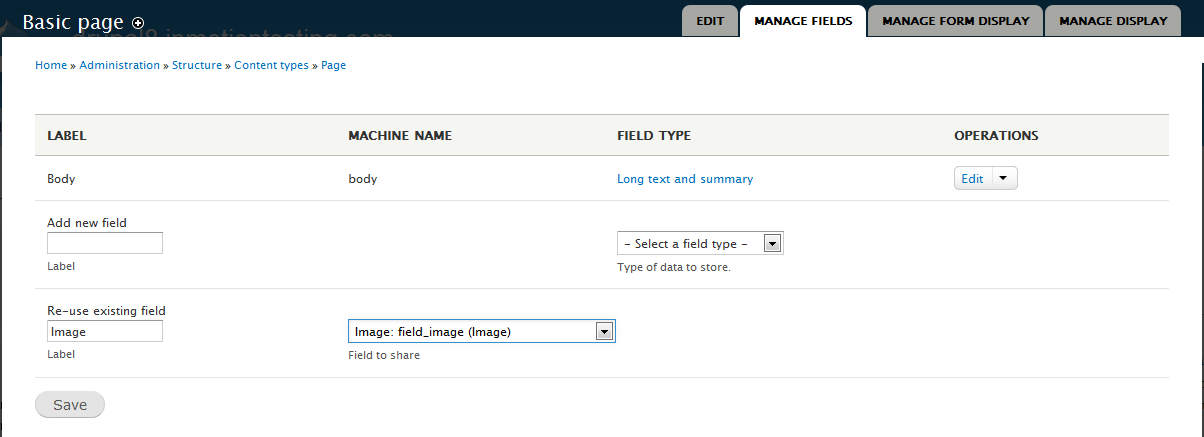Open Content types breadcrumb link
Image resolution: width=1204 pixels, height=437 pixels.
tap(271, 65)
